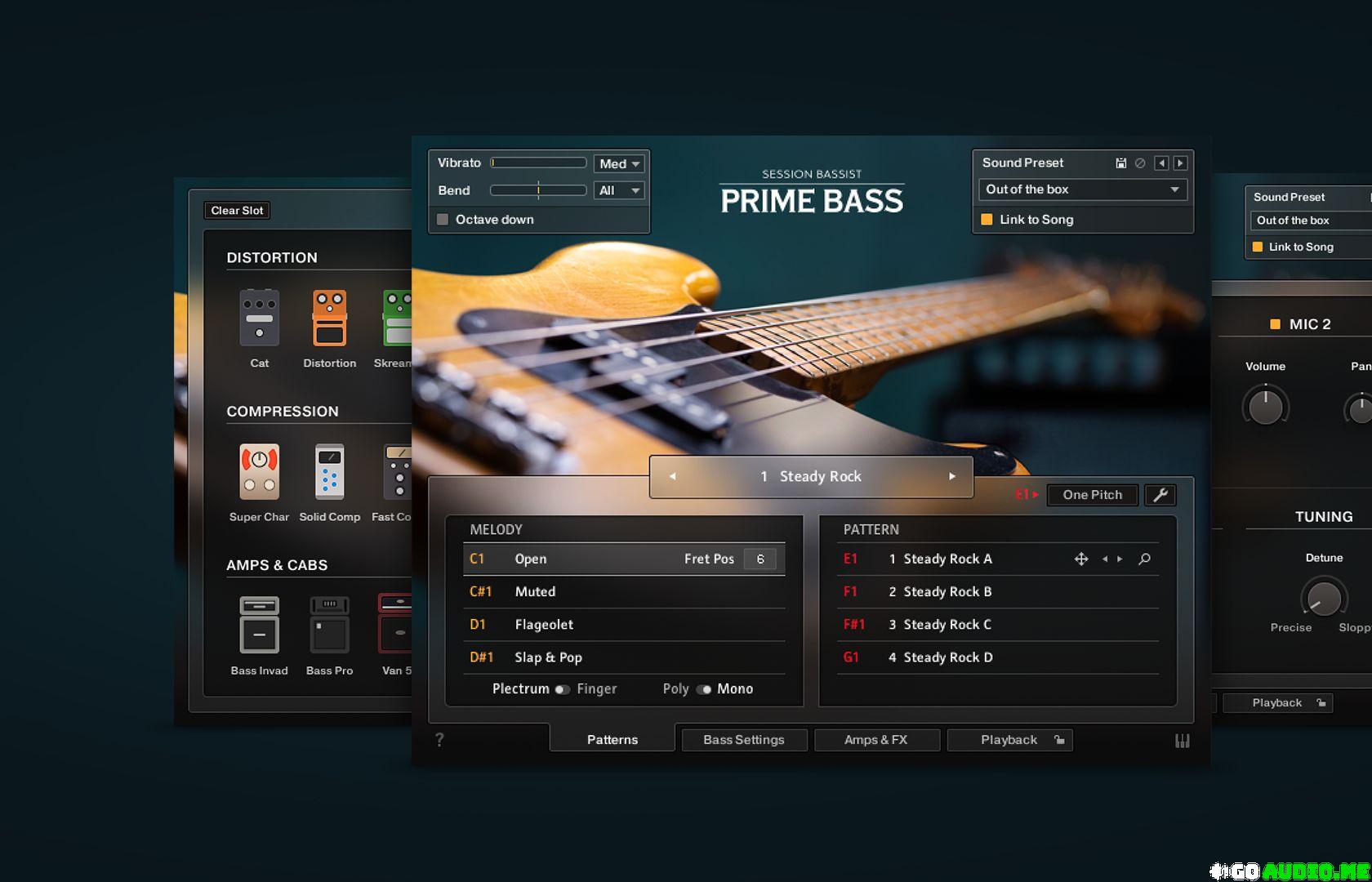1372x882 pixels.
Task: Click lock icon on Playback tab
Action: coord(1059,740)
